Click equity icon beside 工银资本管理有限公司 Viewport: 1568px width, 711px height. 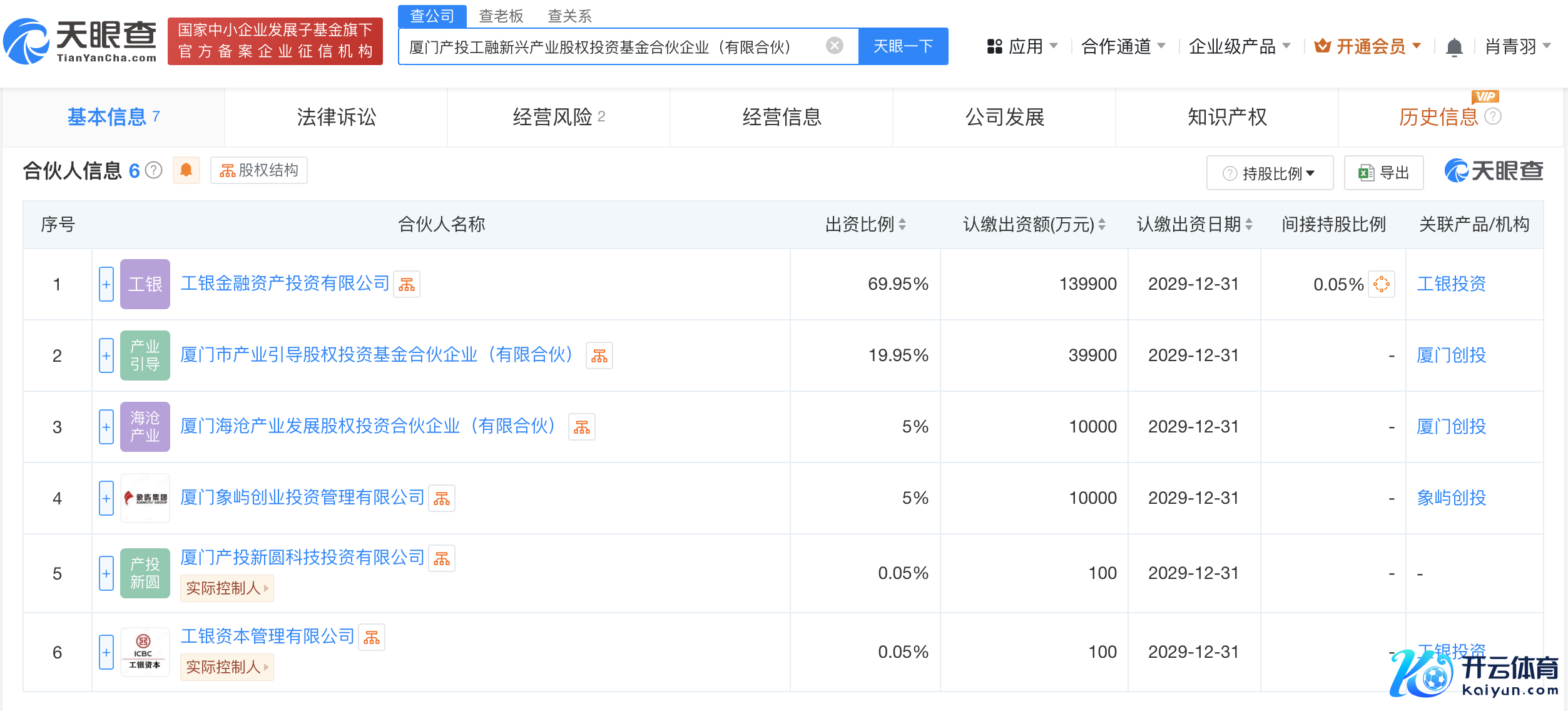372,638
